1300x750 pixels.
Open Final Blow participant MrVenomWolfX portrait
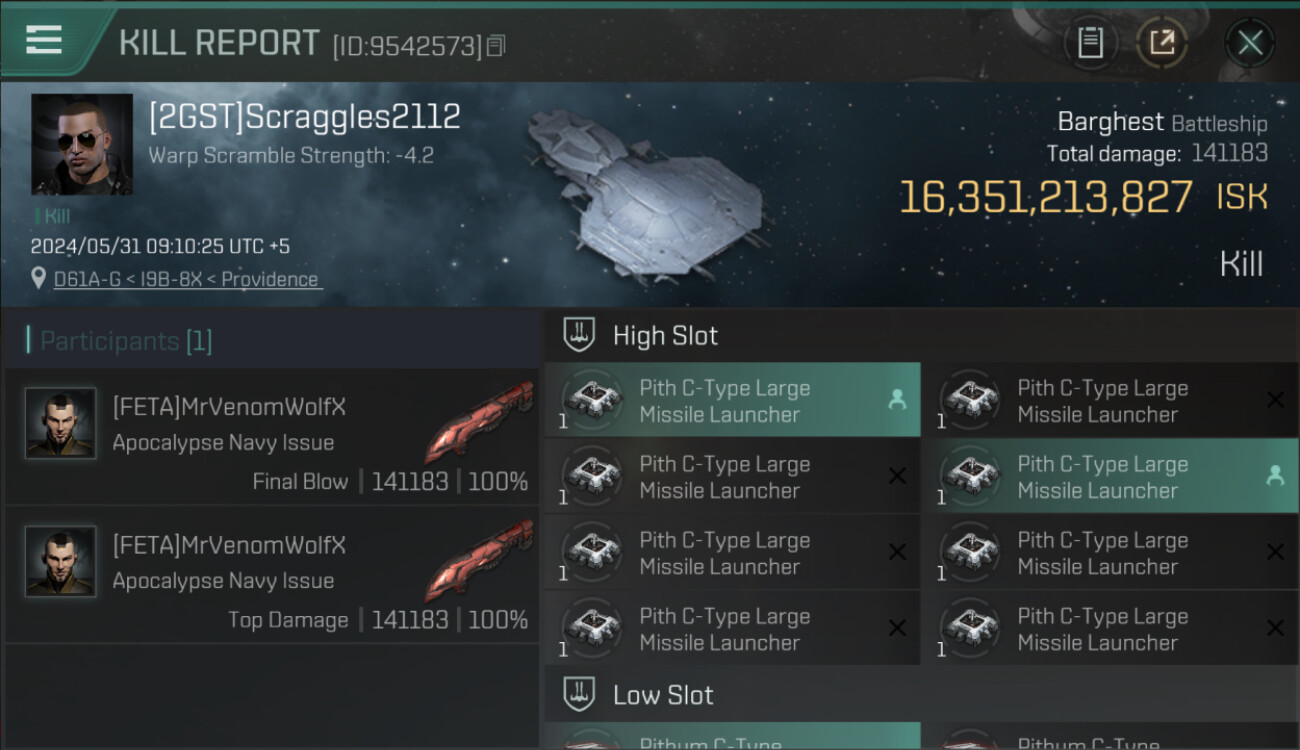(x=61, y=423)
